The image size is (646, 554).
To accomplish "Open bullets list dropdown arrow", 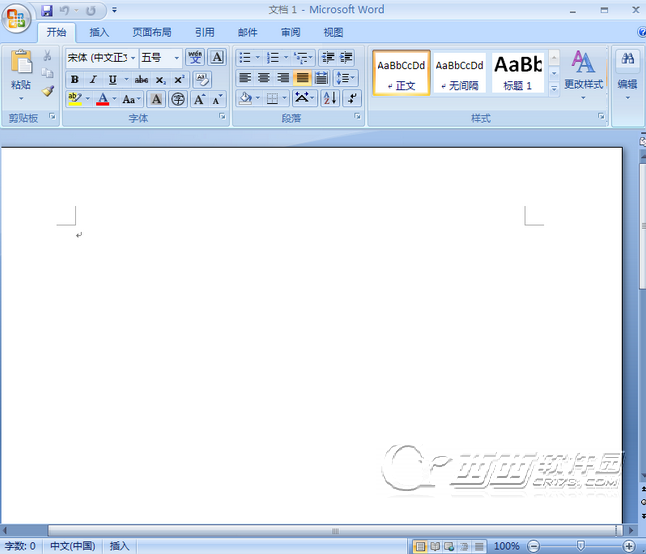I will pyautogui.click(x=258, y=58).
